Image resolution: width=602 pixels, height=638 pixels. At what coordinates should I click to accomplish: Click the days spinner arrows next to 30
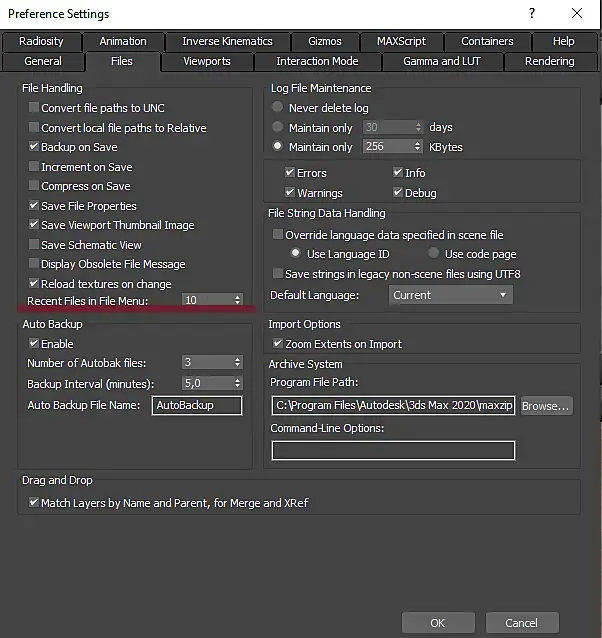[419, 127]
